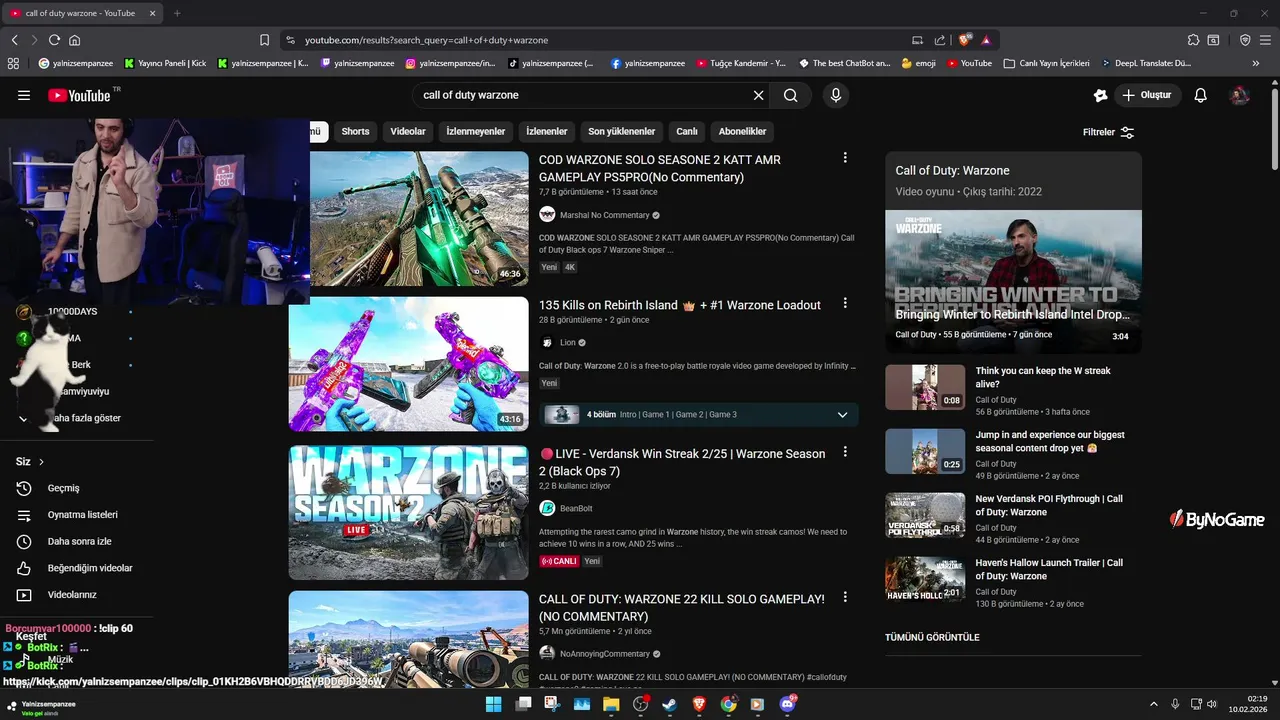This screenshot has height=720, width=1280.
Task: Click the browser address bar URL
Action: 427,40
